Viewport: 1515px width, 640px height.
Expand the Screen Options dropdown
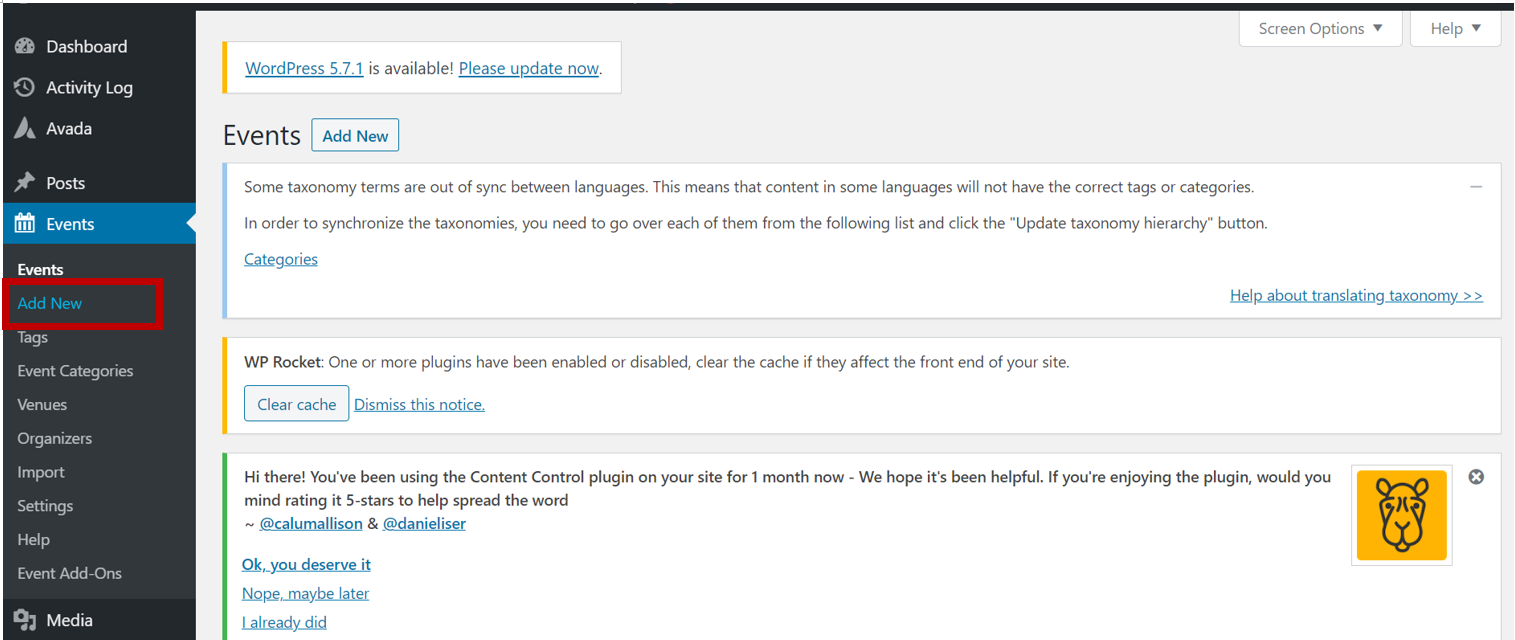coord(1320,28)
